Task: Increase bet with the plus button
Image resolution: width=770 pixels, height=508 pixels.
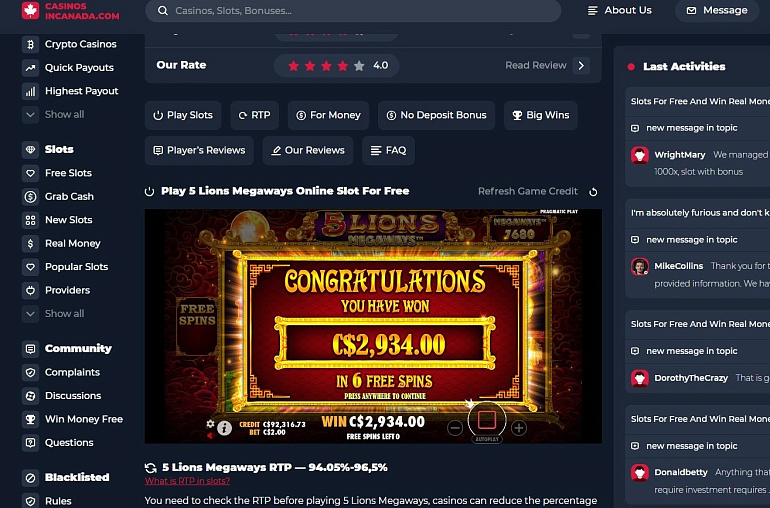Action: [x=519, y=428]
